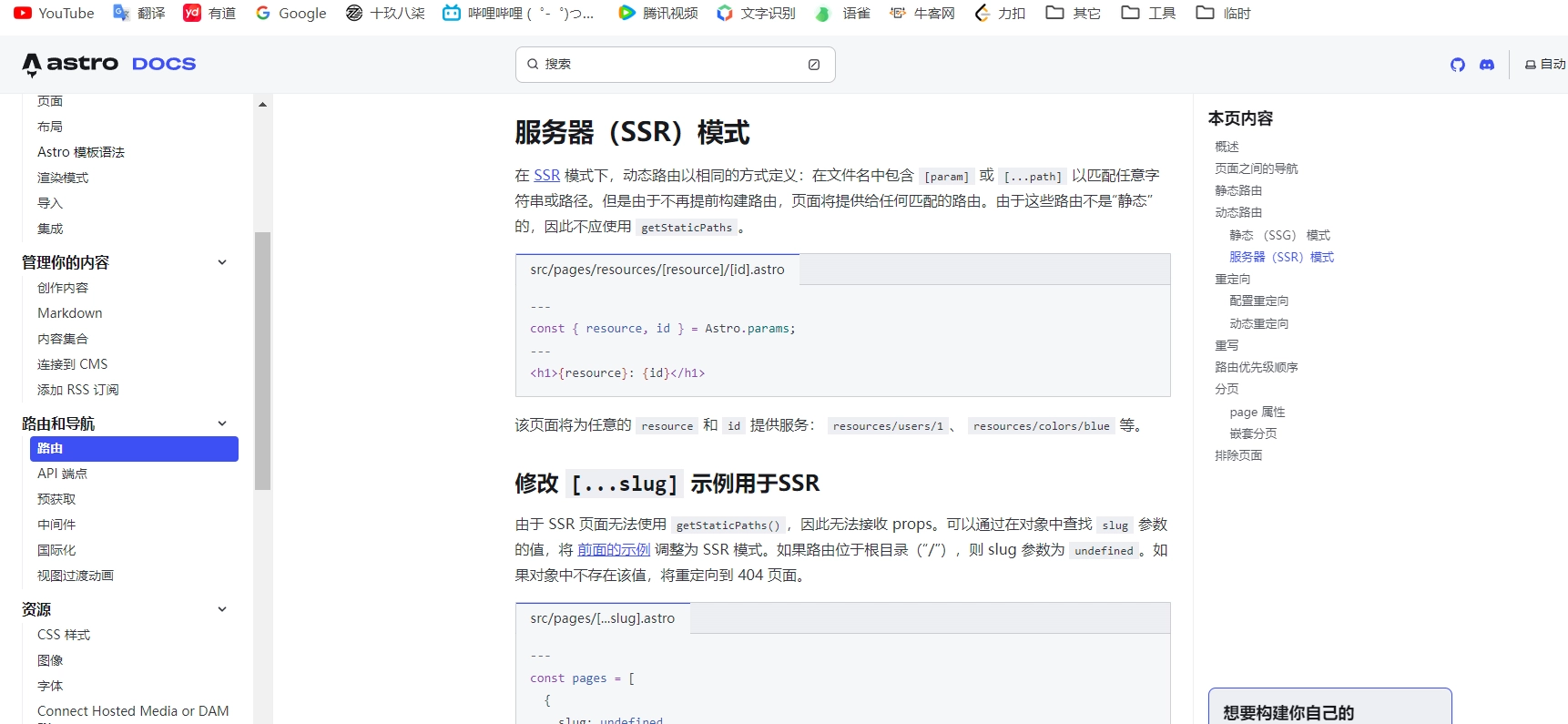Image resolution: width=1568 pixels, height=724 pixels.
Task: Open the theme selector labeled 自动
Action: click(1545, 65)
